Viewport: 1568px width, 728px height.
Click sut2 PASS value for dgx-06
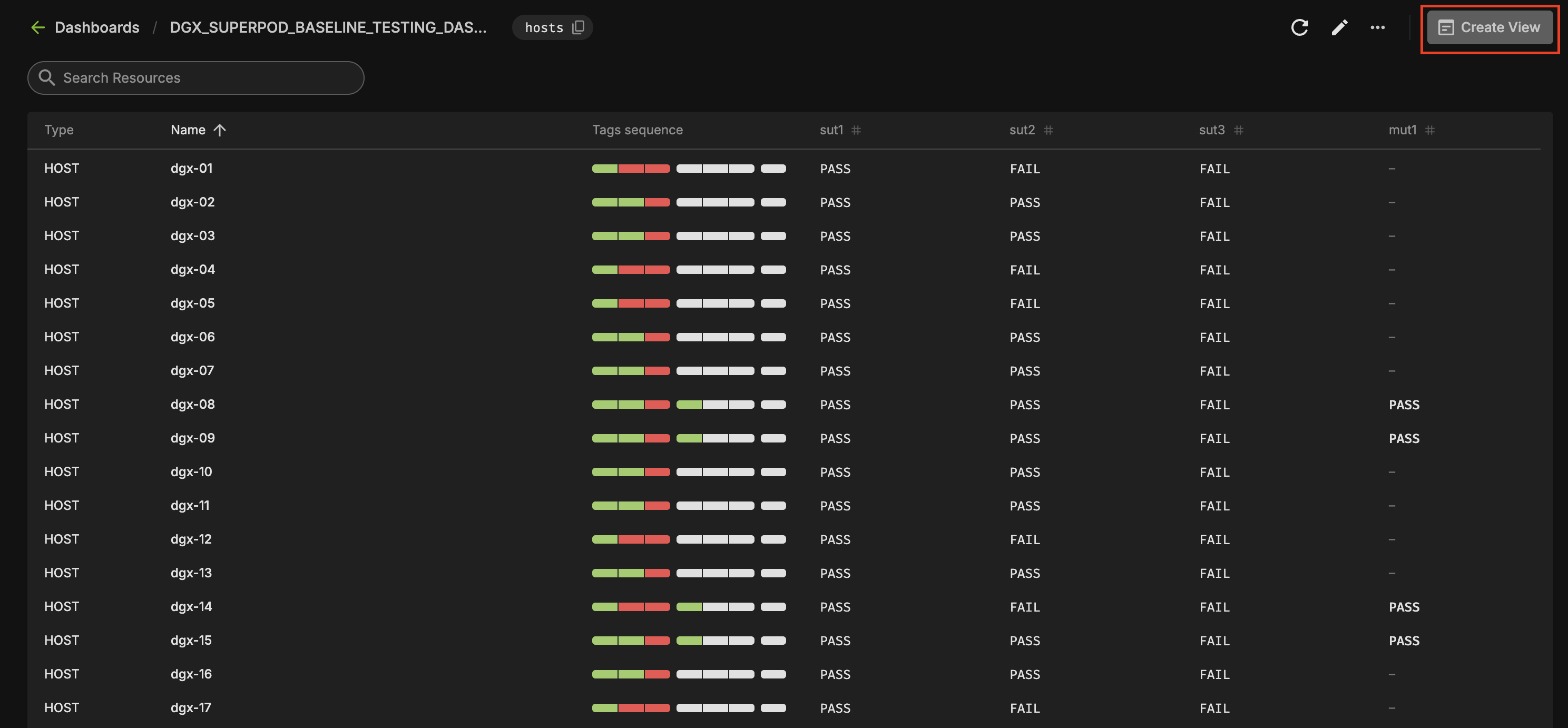pyautogui.click(x=1025, y=337)
